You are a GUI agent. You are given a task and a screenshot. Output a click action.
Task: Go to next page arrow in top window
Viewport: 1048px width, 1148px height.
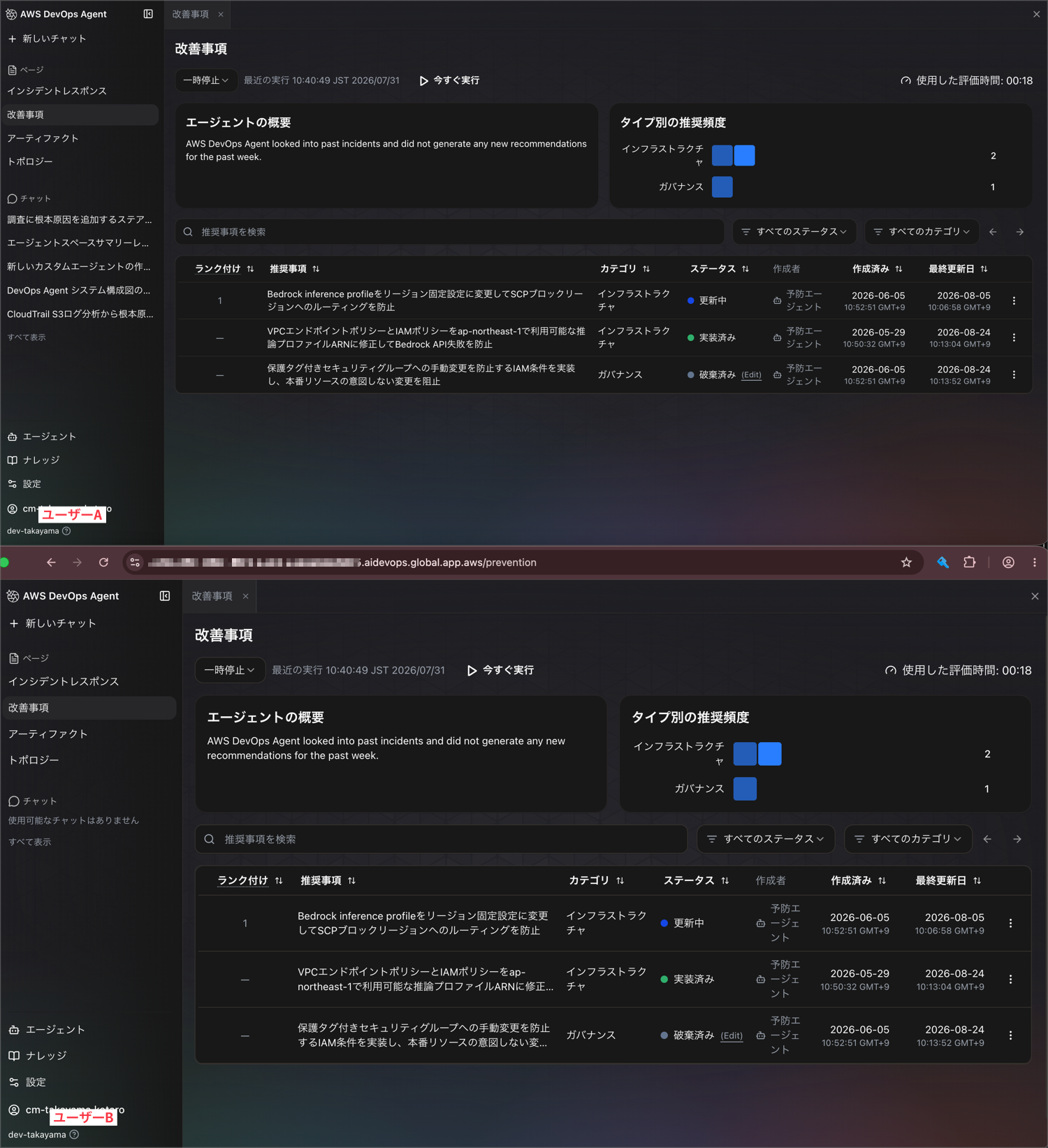1020,231
